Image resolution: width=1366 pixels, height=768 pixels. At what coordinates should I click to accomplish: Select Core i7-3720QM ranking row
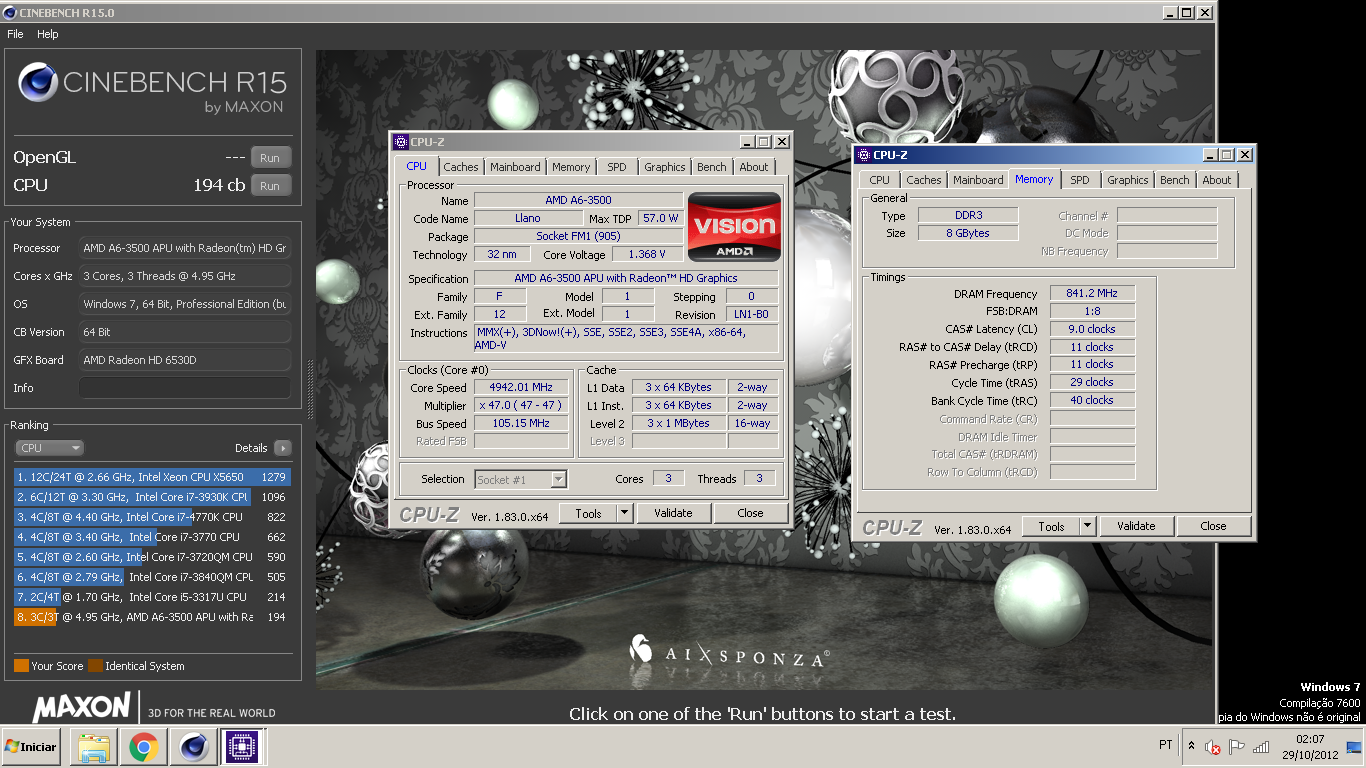152,557
